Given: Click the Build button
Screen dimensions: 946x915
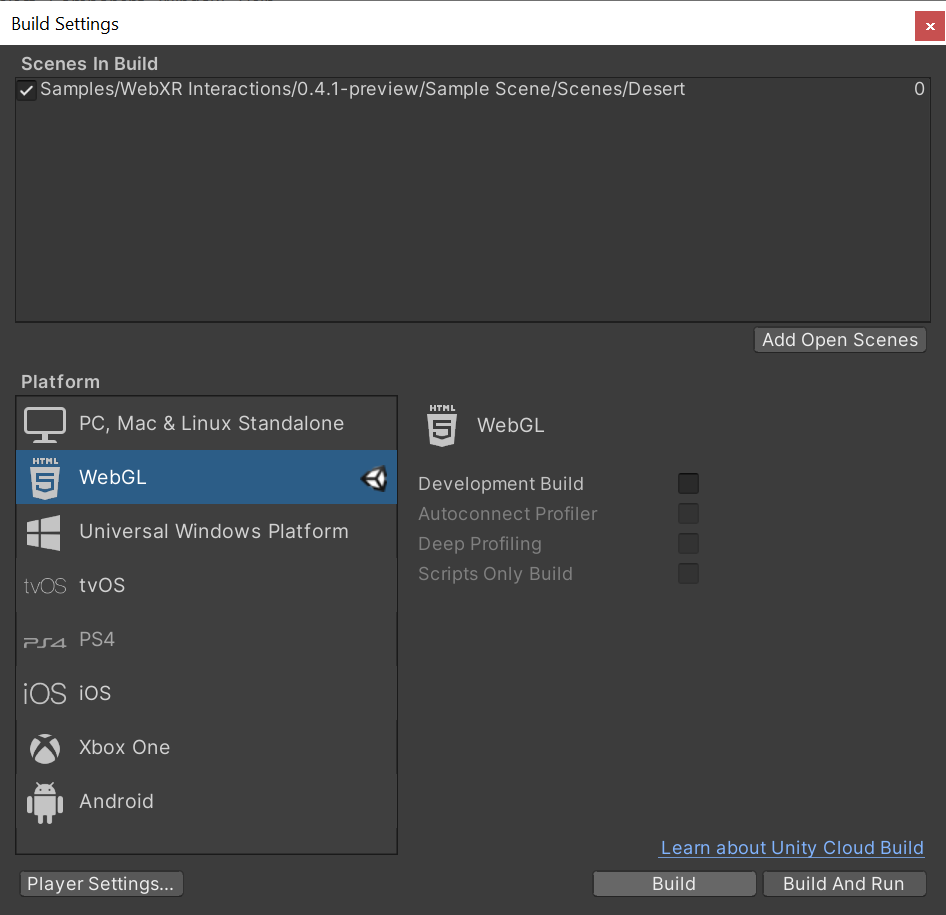Looking at the screenshot, I should click(x=674, y=884).
